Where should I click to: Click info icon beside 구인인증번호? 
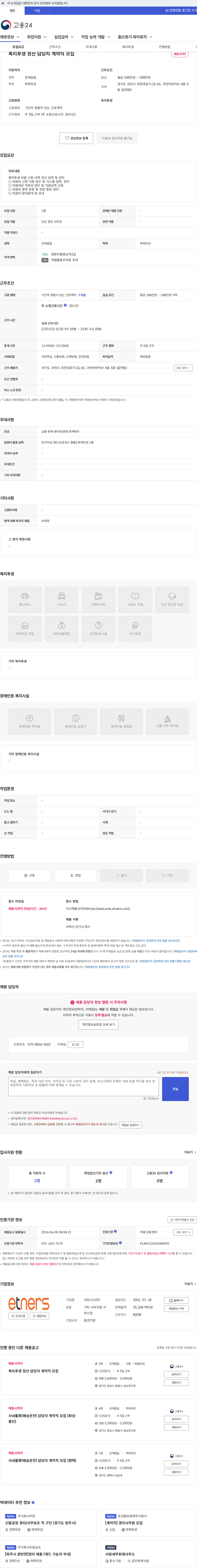click(120, 1243)
